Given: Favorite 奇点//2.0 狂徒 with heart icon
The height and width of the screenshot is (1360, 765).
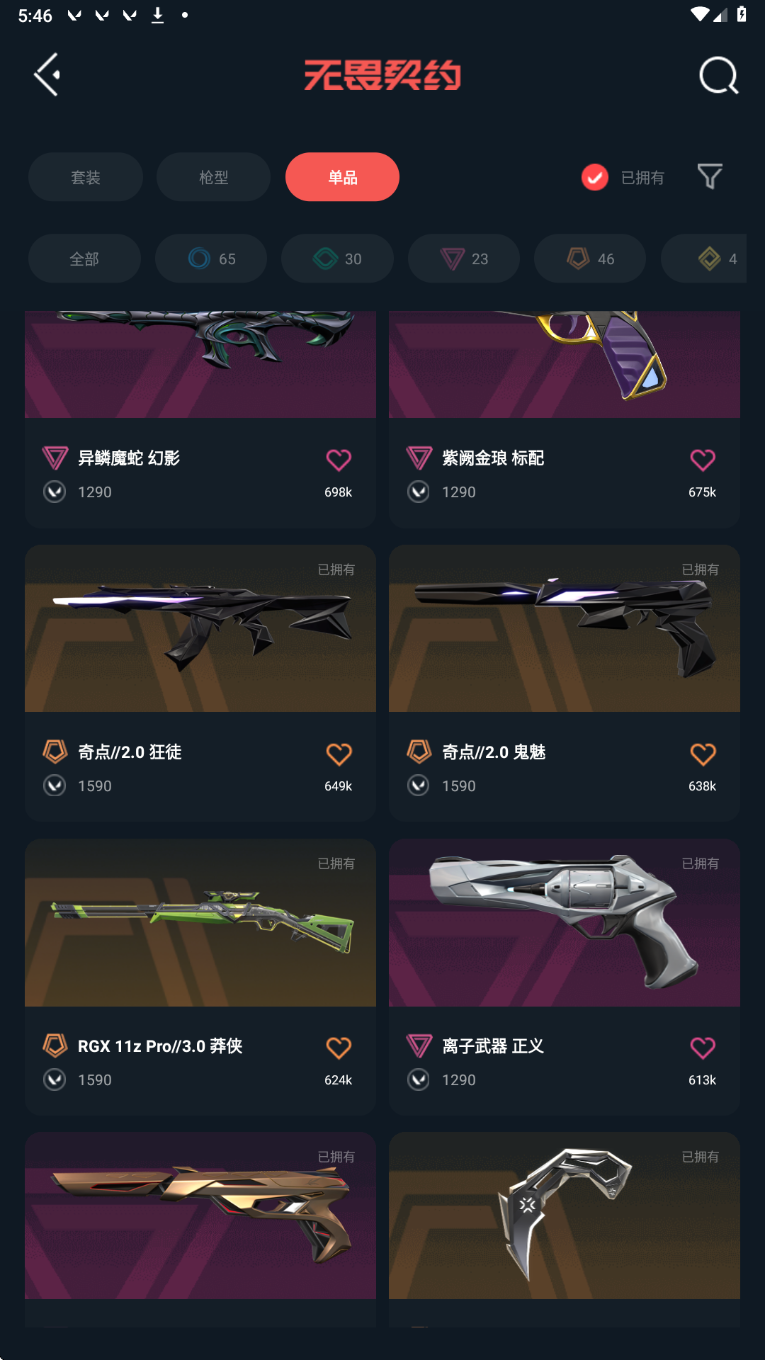Looking at the screenshot, I should pos(339,753).
